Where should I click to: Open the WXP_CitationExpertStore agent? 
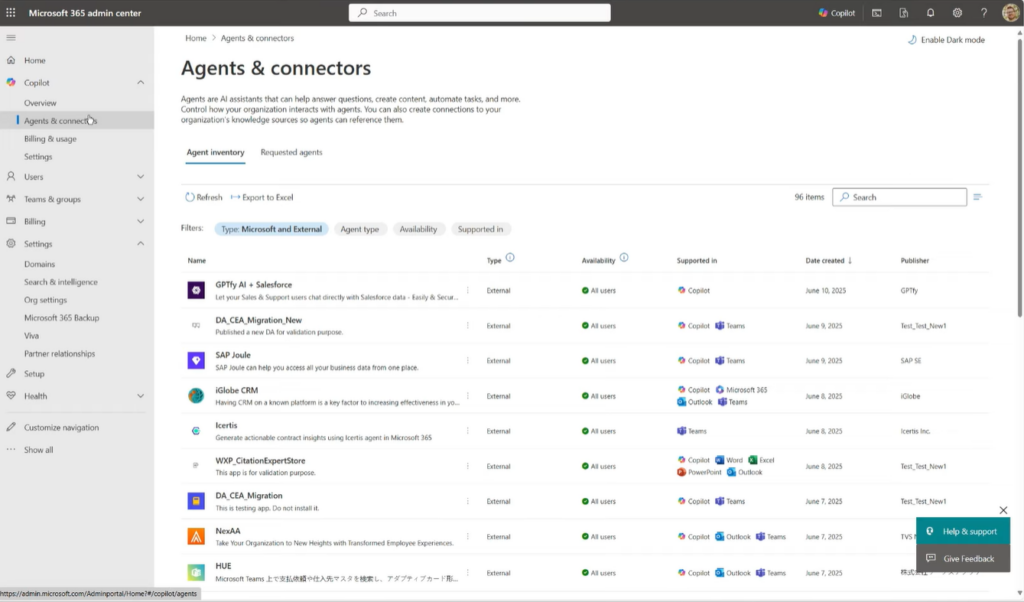[x=260, y=460]
